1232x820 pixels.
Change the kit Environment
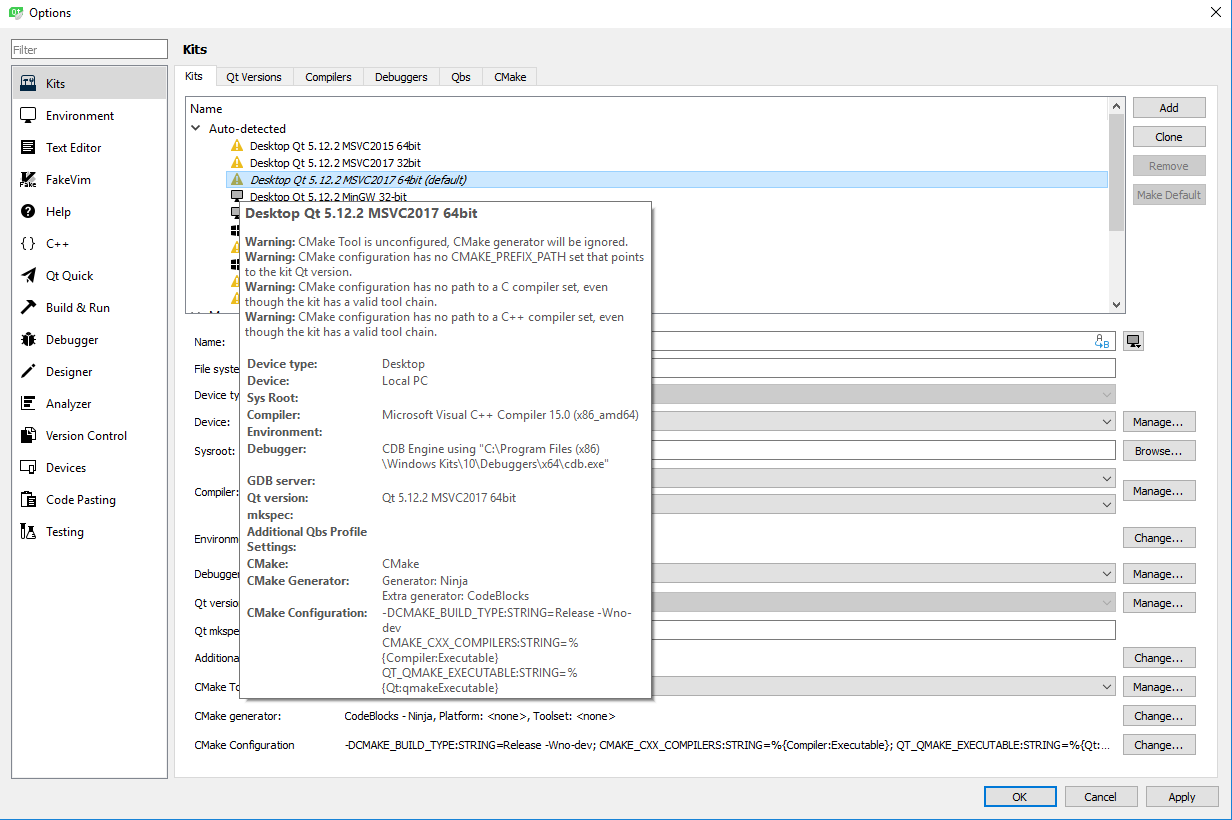[x=1159, y=538]
